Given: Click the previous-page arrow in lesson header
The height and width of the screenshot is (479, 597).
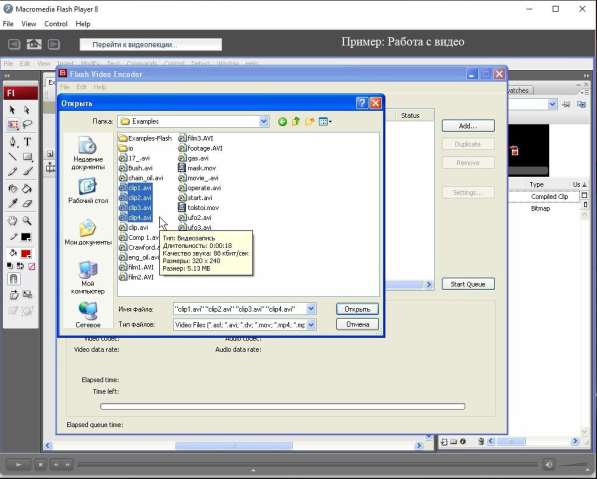Looking at the screenshot, I should point(14,44).
